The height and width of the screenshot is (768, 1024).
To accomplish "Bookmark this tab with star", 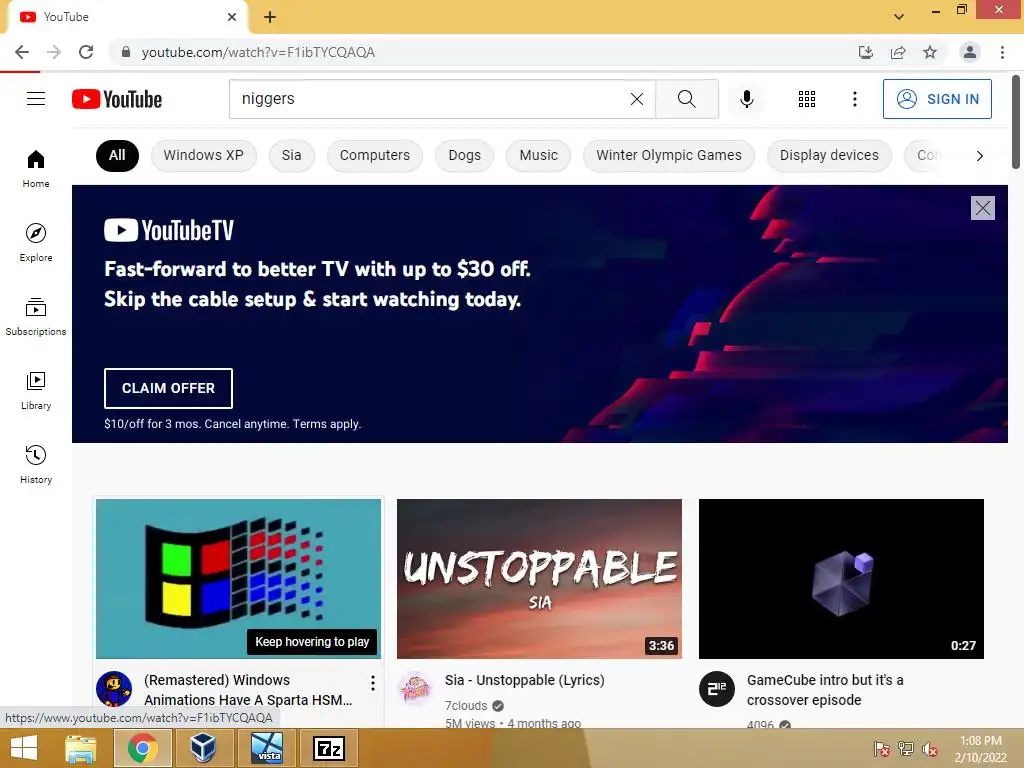I will (930, 52).
